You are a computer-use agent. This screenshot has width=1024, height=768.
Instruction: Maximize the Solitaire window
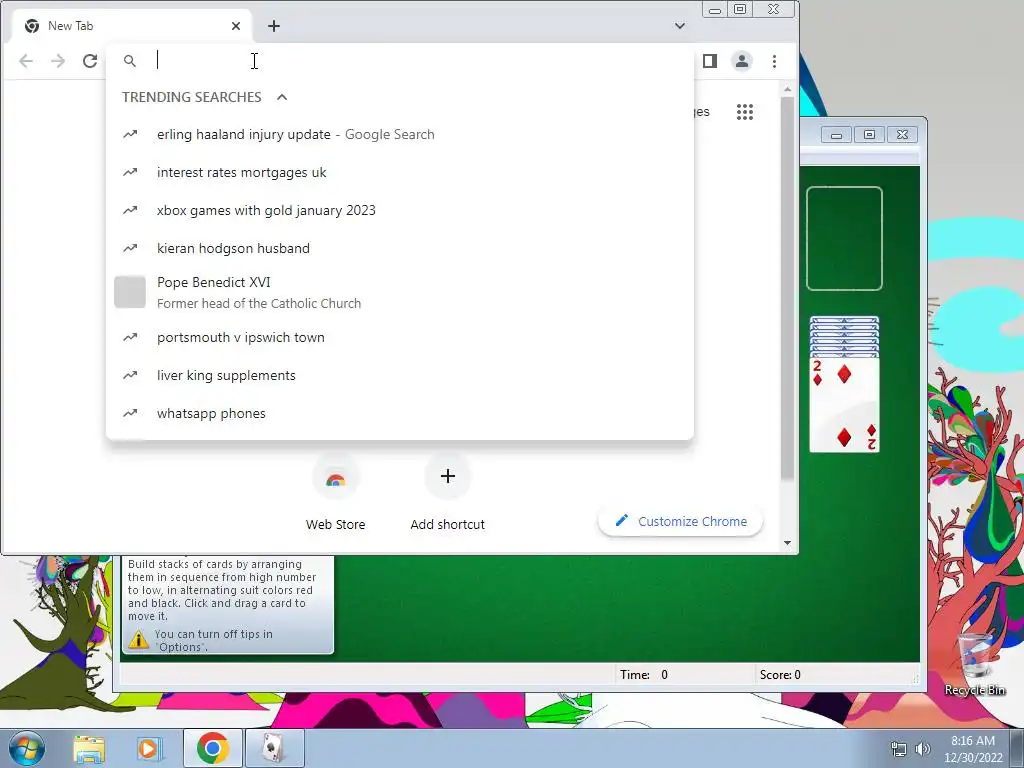[x=869, y=135]
